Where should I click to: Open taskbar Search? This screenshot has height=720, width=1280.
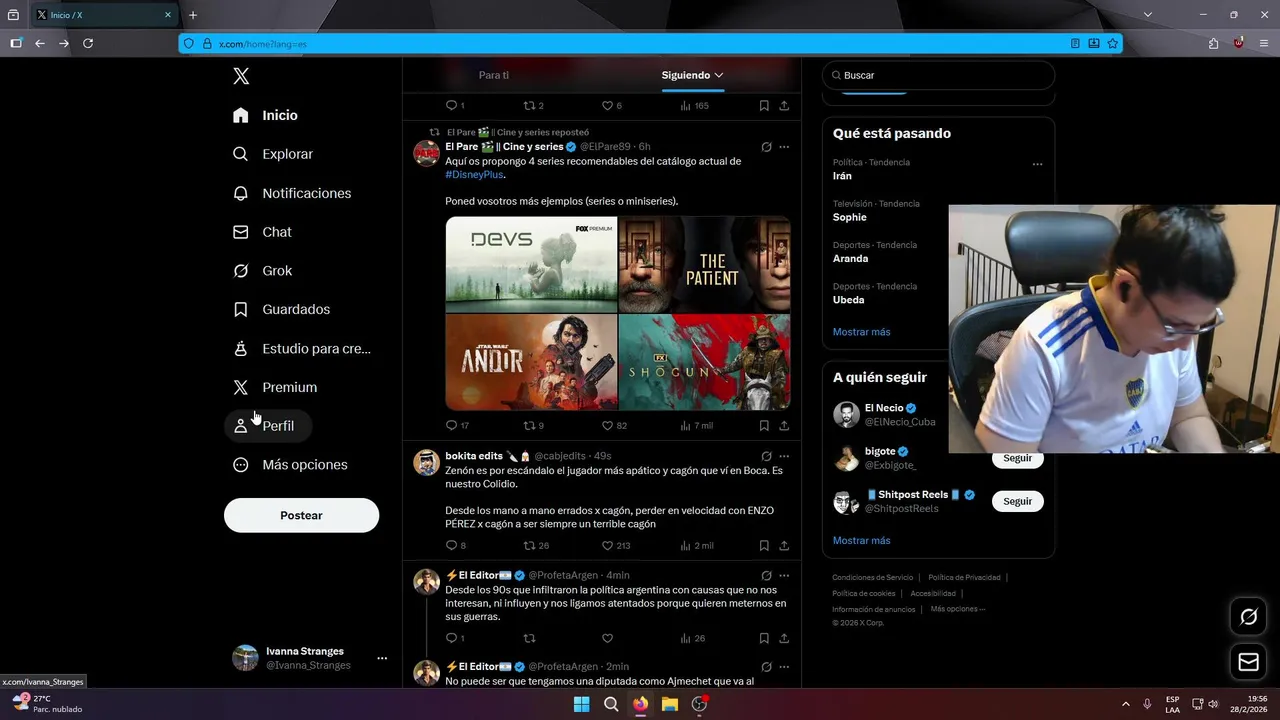611,704
